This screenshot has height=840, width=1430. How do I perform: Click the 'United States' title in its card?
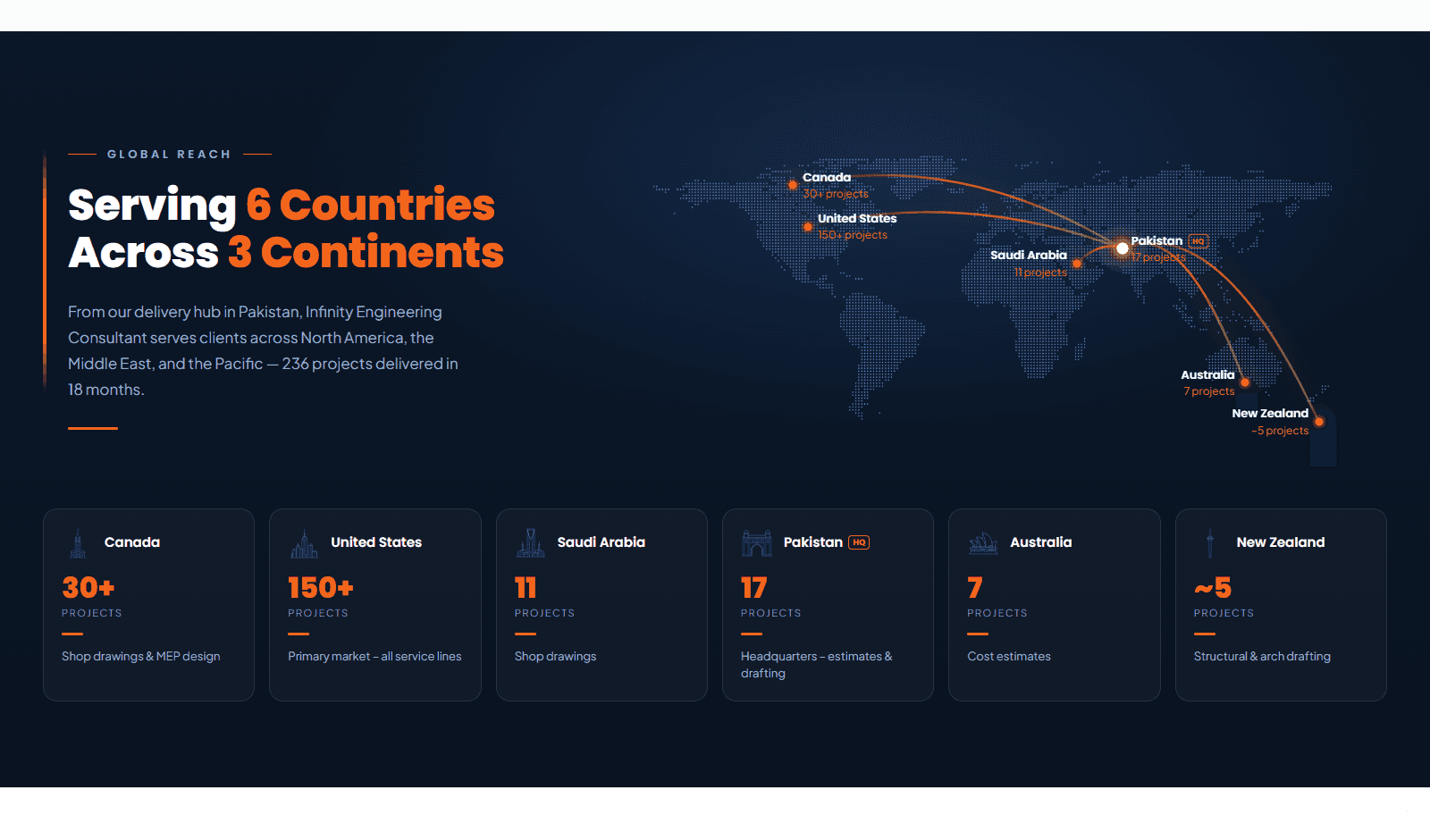tap(376, 542)
